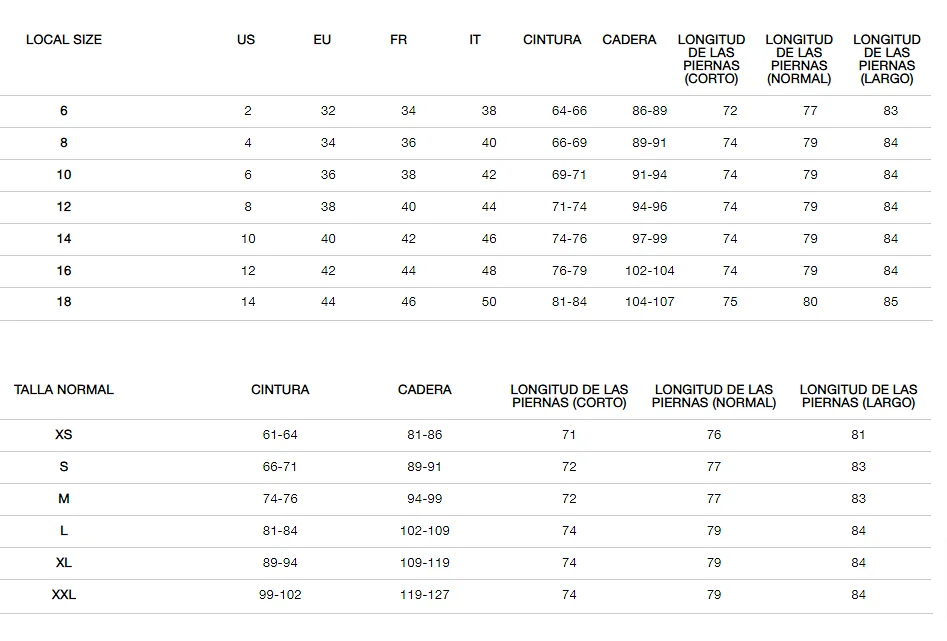Select the US column header
Viewport: 947px width, 641px height.
click(246, 40)
